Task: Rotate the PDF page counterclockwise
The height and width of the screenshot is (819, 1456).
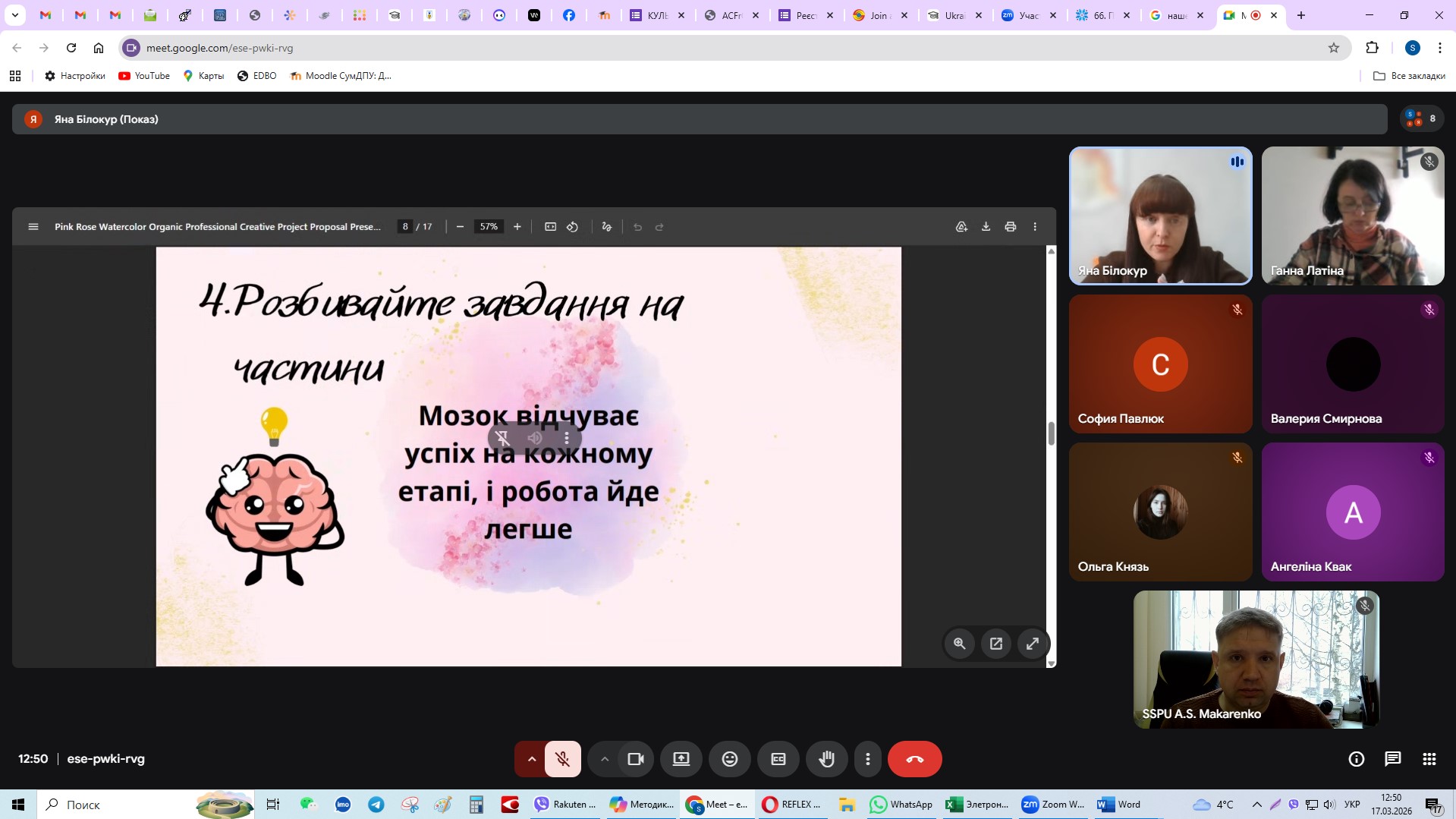Action: [572, 227]
